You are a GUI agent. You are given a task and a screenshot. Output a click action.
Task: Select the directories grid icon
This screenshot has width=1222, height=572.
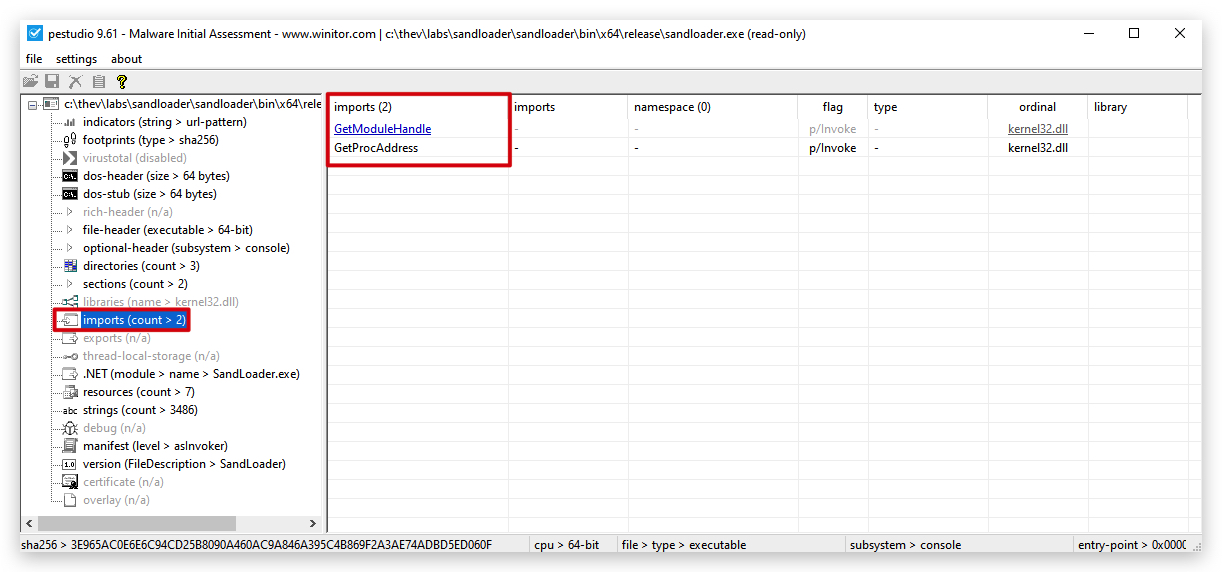pos(70,266)
